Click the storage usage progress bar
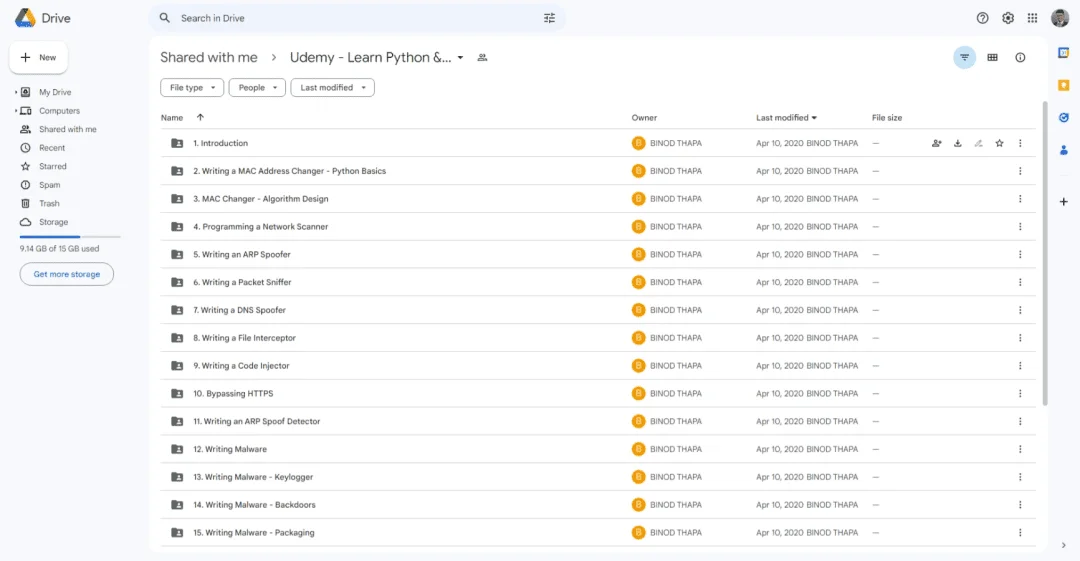 70,236
